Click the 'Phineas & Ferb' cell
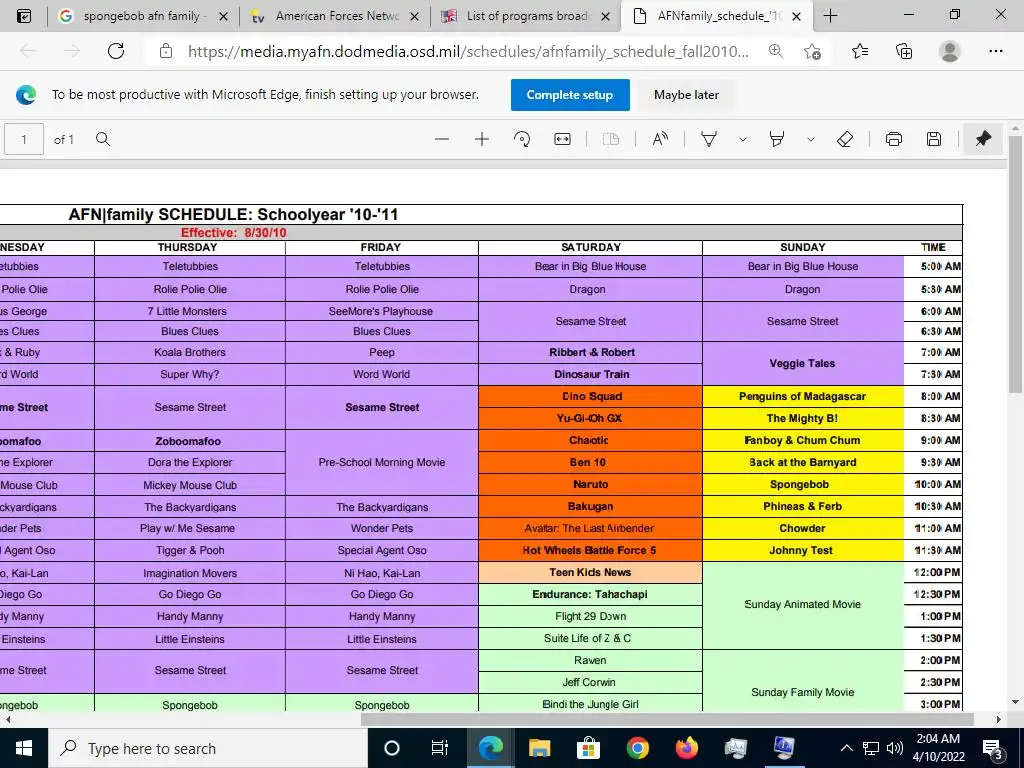 (803, 506)
